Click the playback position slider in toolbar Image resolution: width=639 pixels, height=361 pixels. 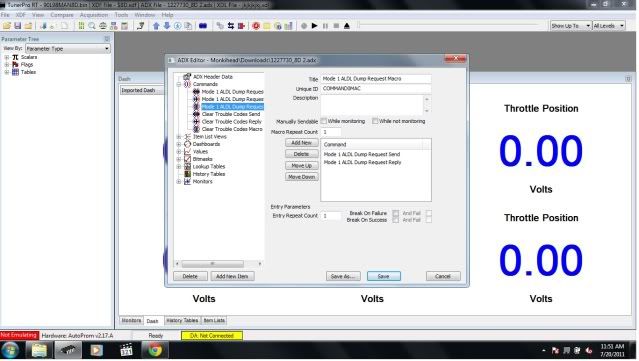[448, 26]
